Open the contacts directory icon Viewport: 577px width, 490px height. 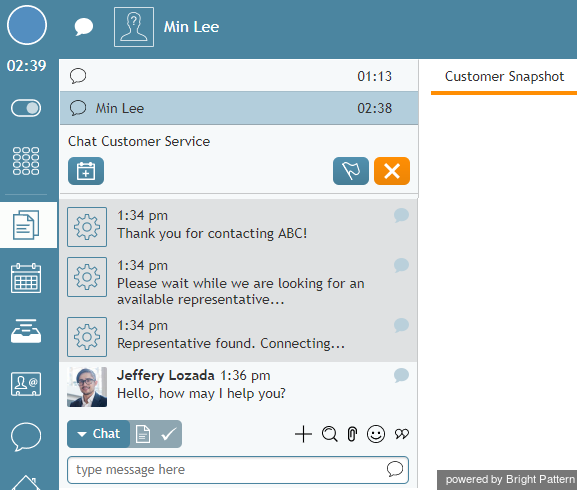pos(26,384)
